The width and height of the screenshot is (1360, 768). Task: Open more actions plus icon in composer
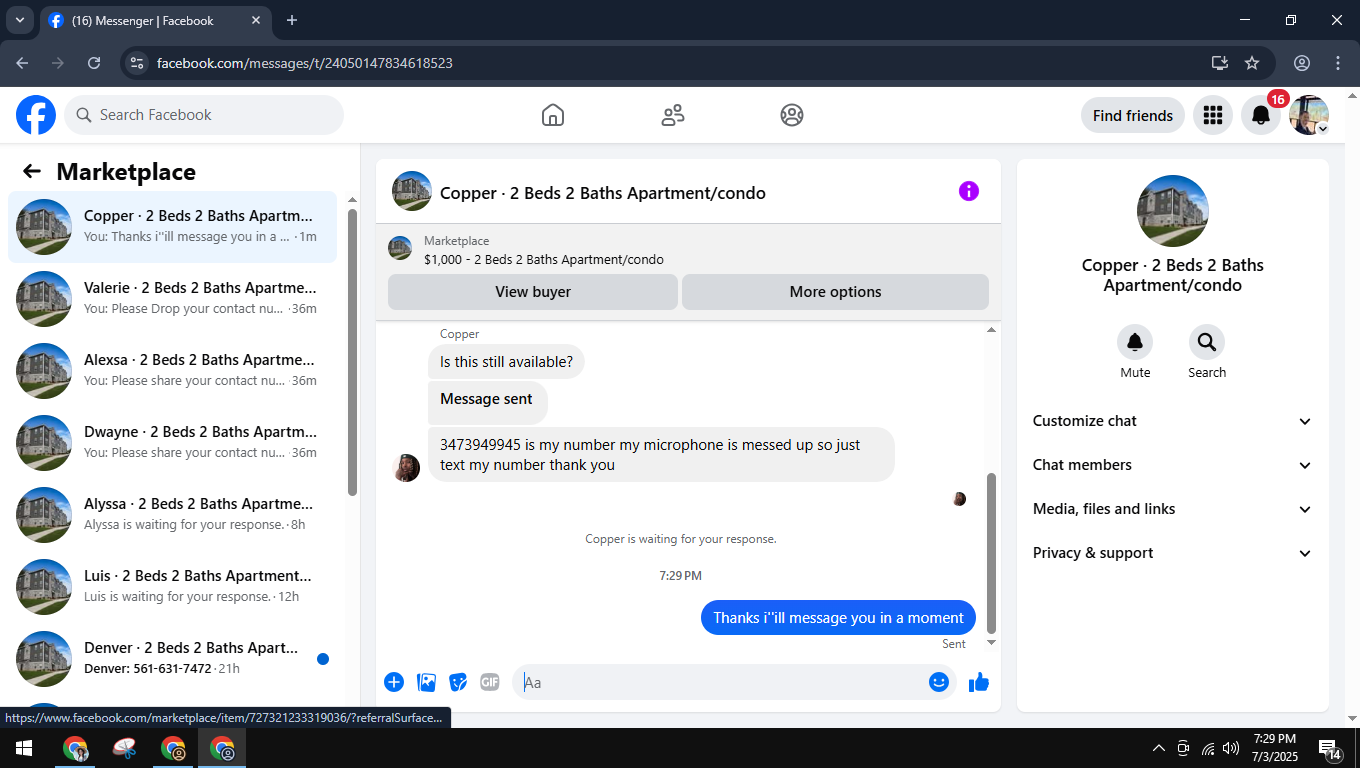point(394,682)
